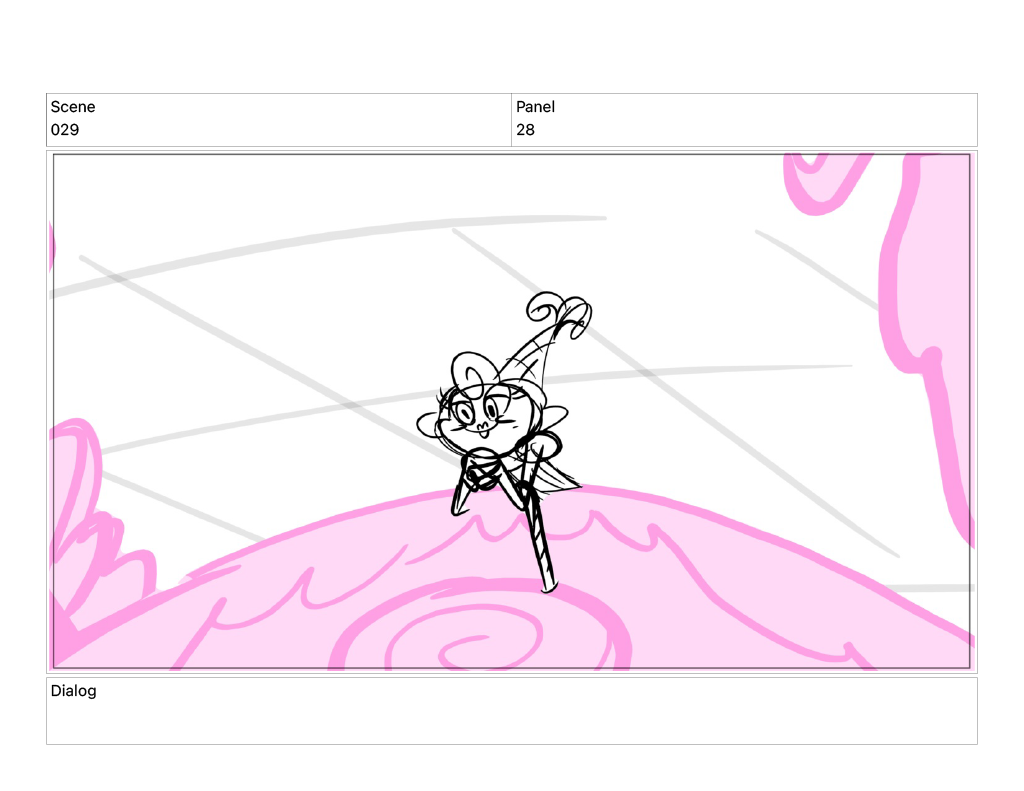
Task: Click the Scene label in header
Action: pyautogui.click(x=73, y=107)
